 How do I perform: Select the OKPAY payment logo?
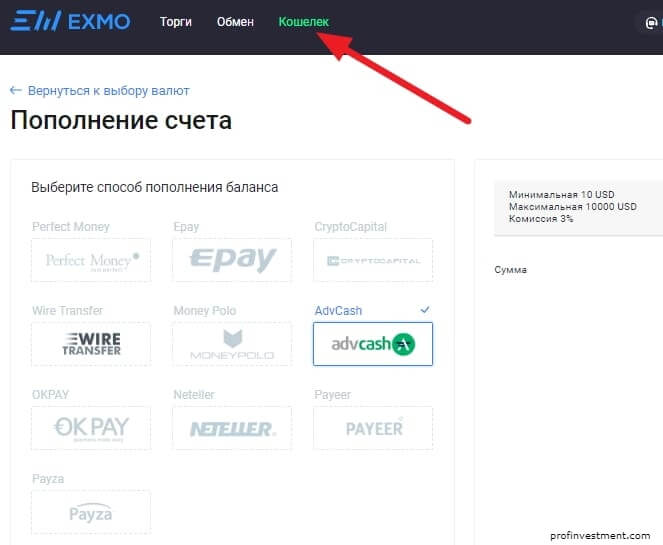click(x=91, y=428)
